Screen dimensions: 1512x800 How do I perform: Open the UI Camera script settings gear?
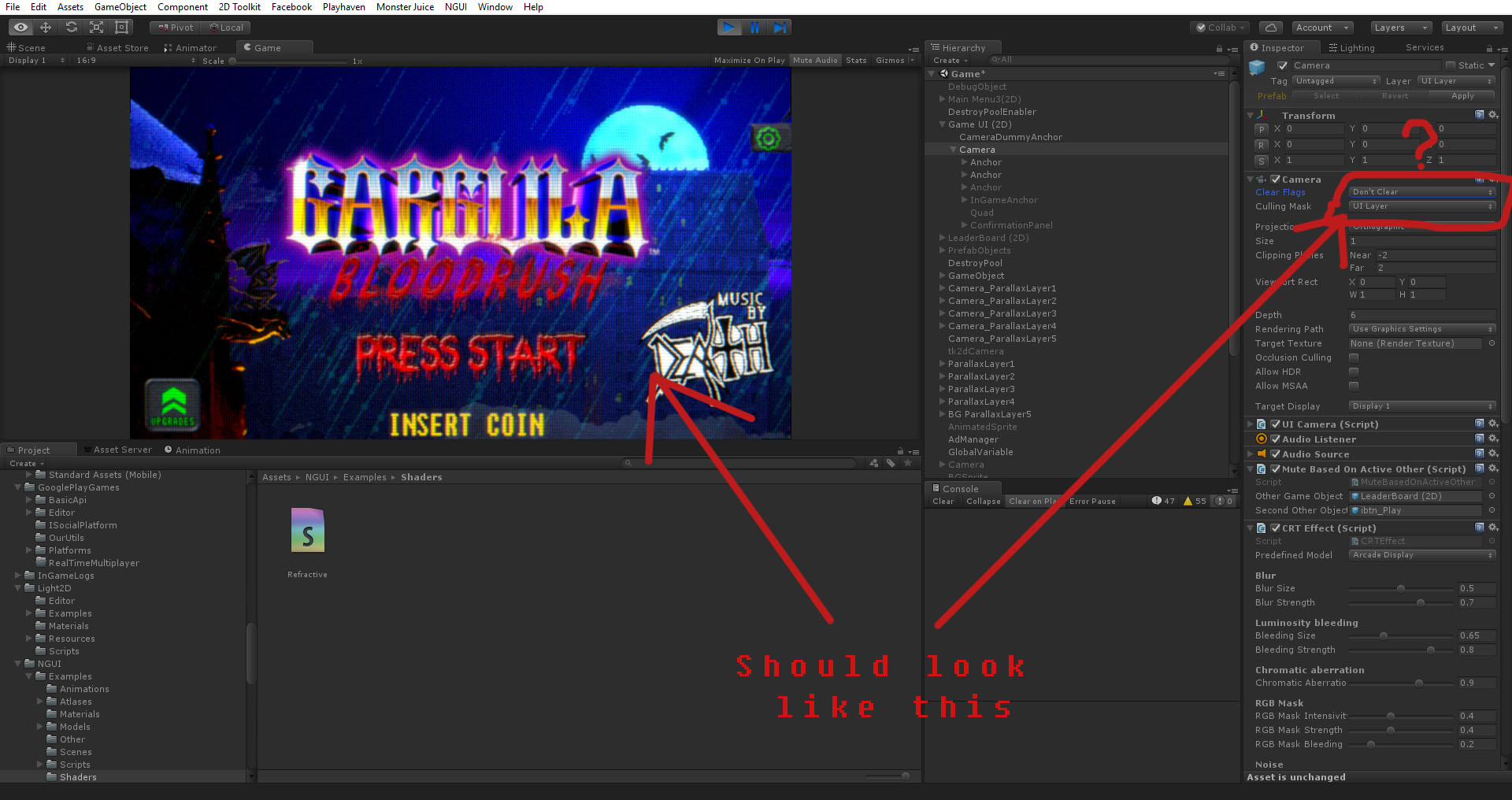coord(1494,424)
